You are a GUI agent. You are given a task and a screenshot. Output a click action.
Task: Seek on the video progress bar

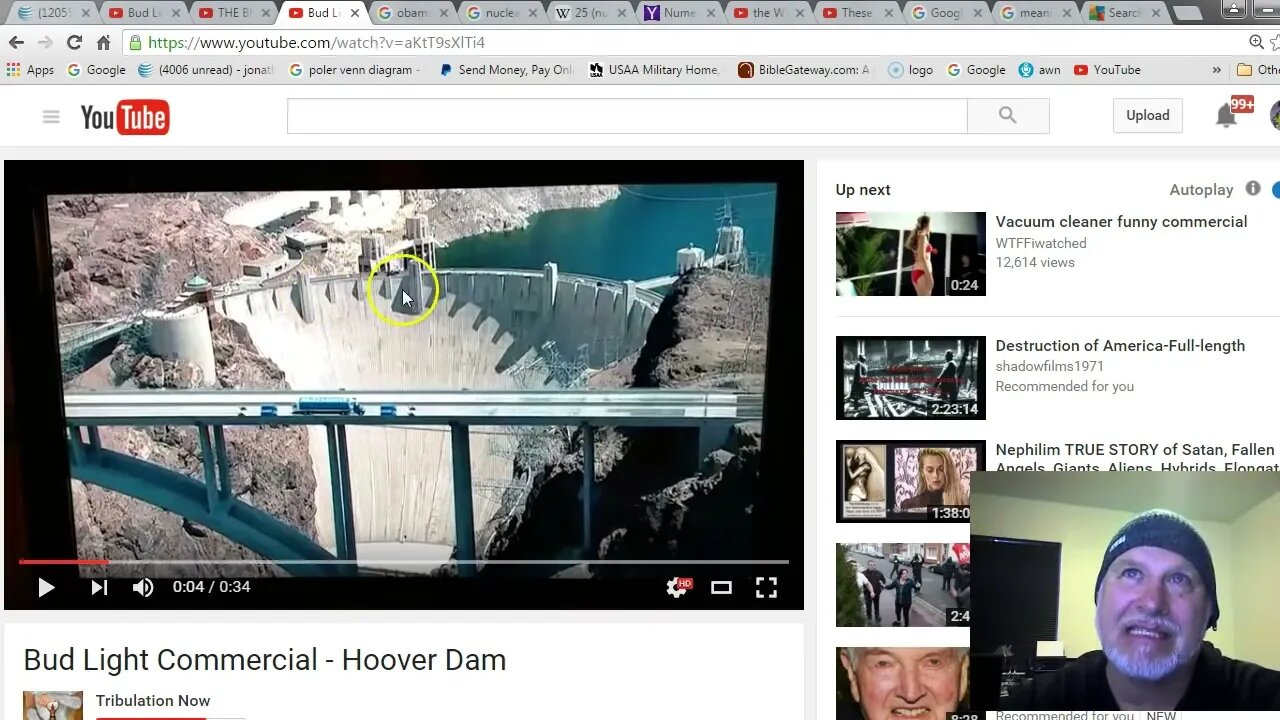point(404,562)
